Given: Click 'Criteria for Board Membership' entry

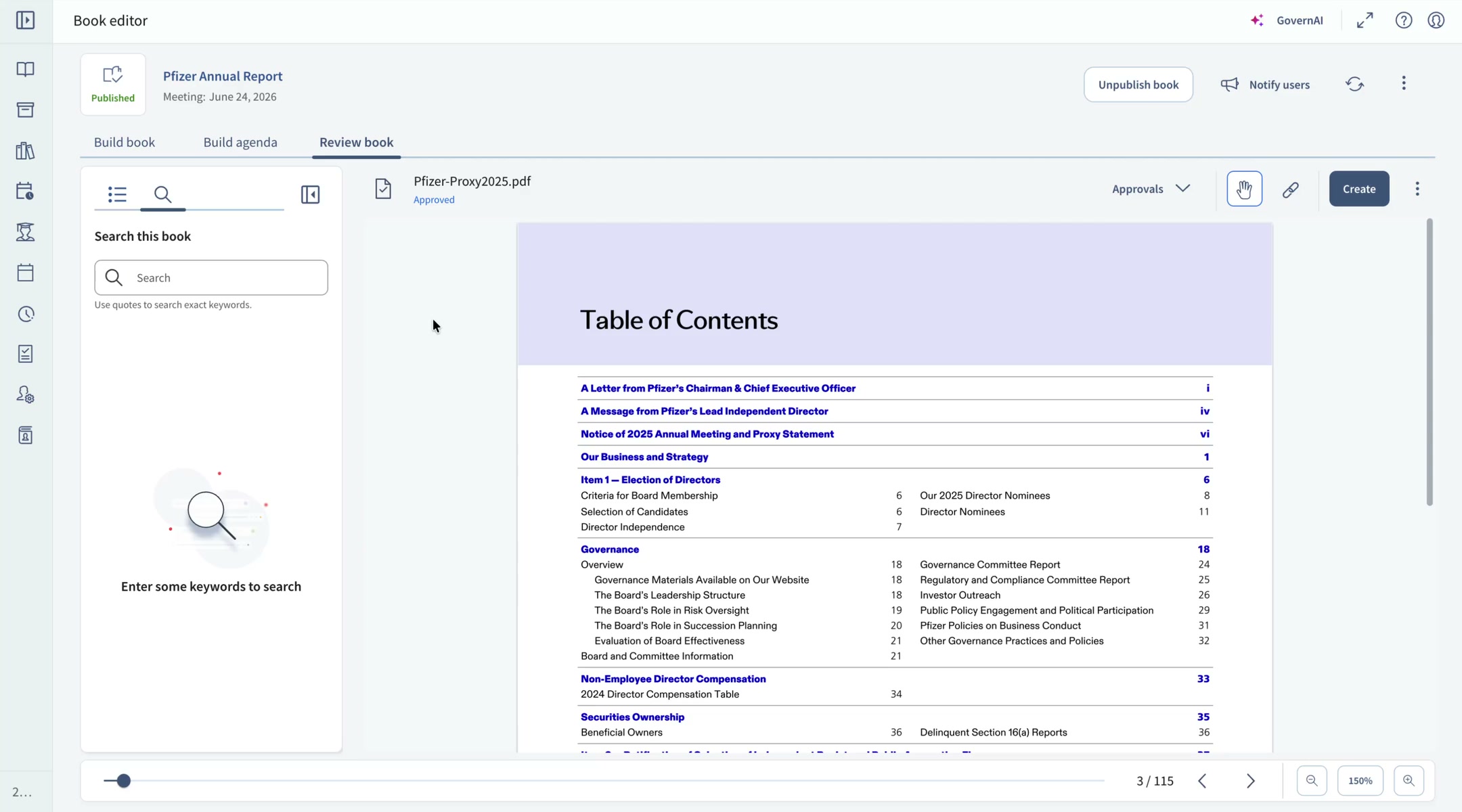Looking at the screenshot, I should 649,496.
